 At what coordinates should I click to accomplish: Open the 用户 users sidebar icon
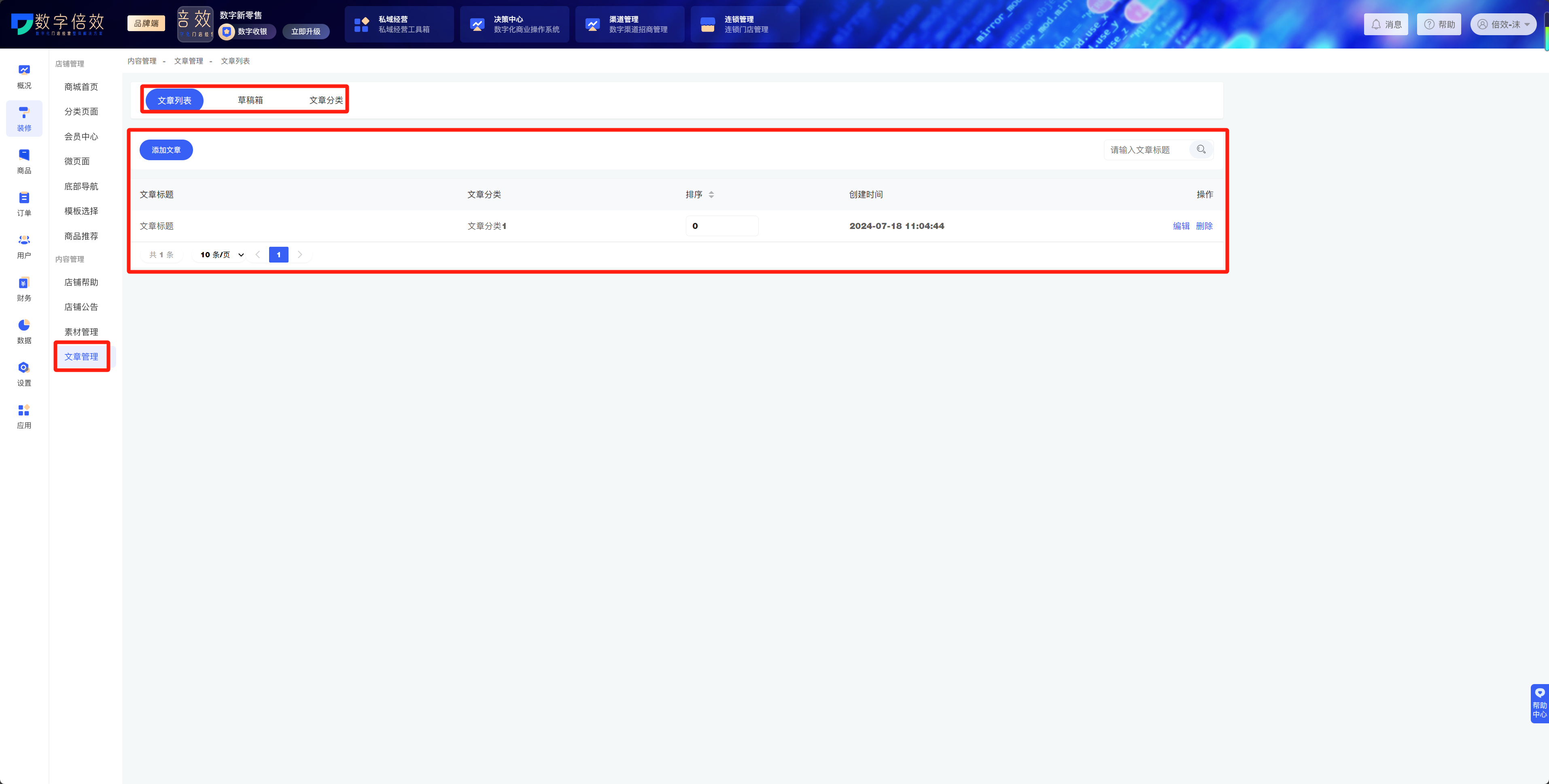click(24, 246)
